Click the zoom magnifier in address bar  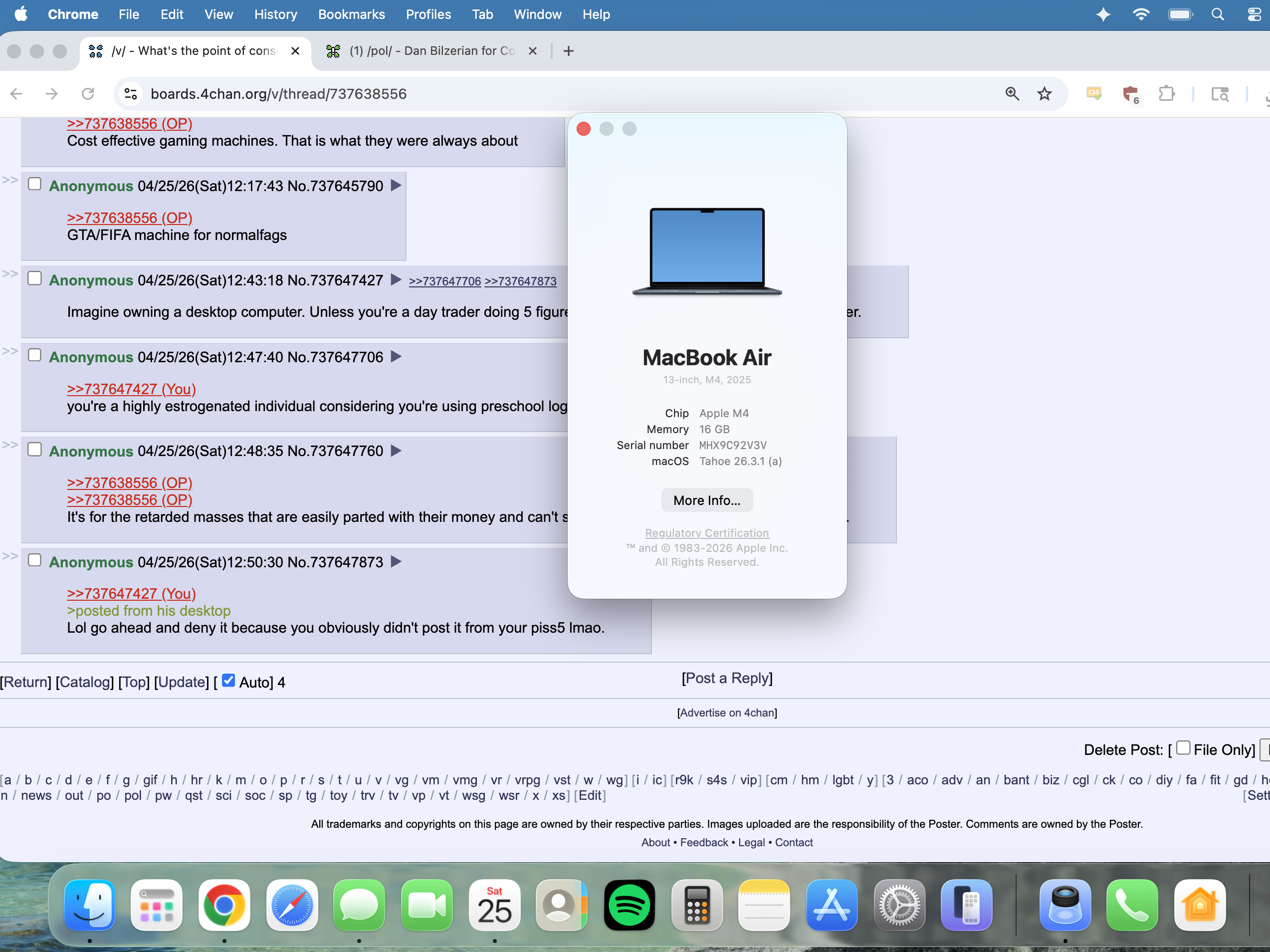[1012, 94]
